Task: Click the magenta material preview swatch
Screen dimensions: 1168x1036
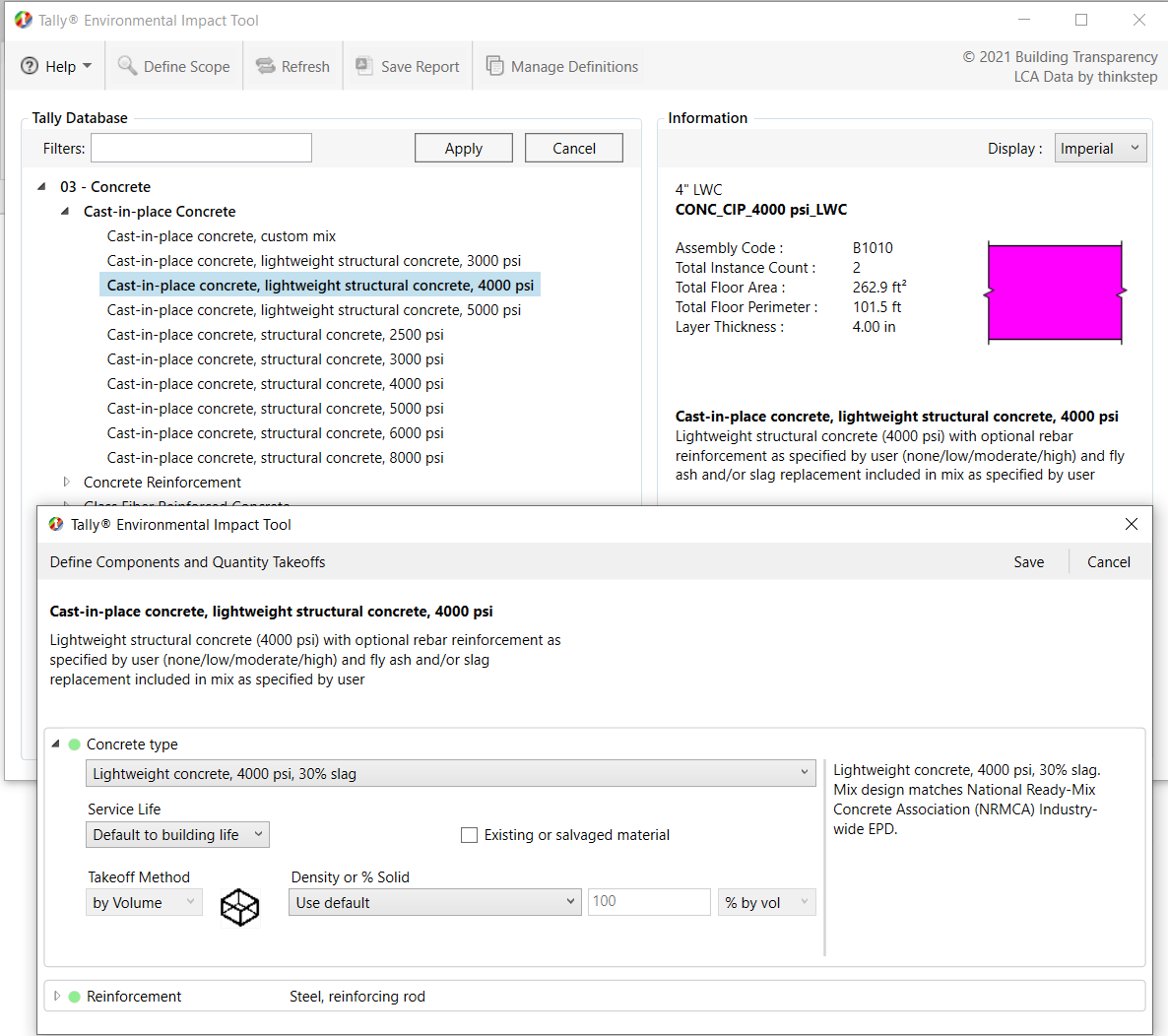Action: (1055, 292)
